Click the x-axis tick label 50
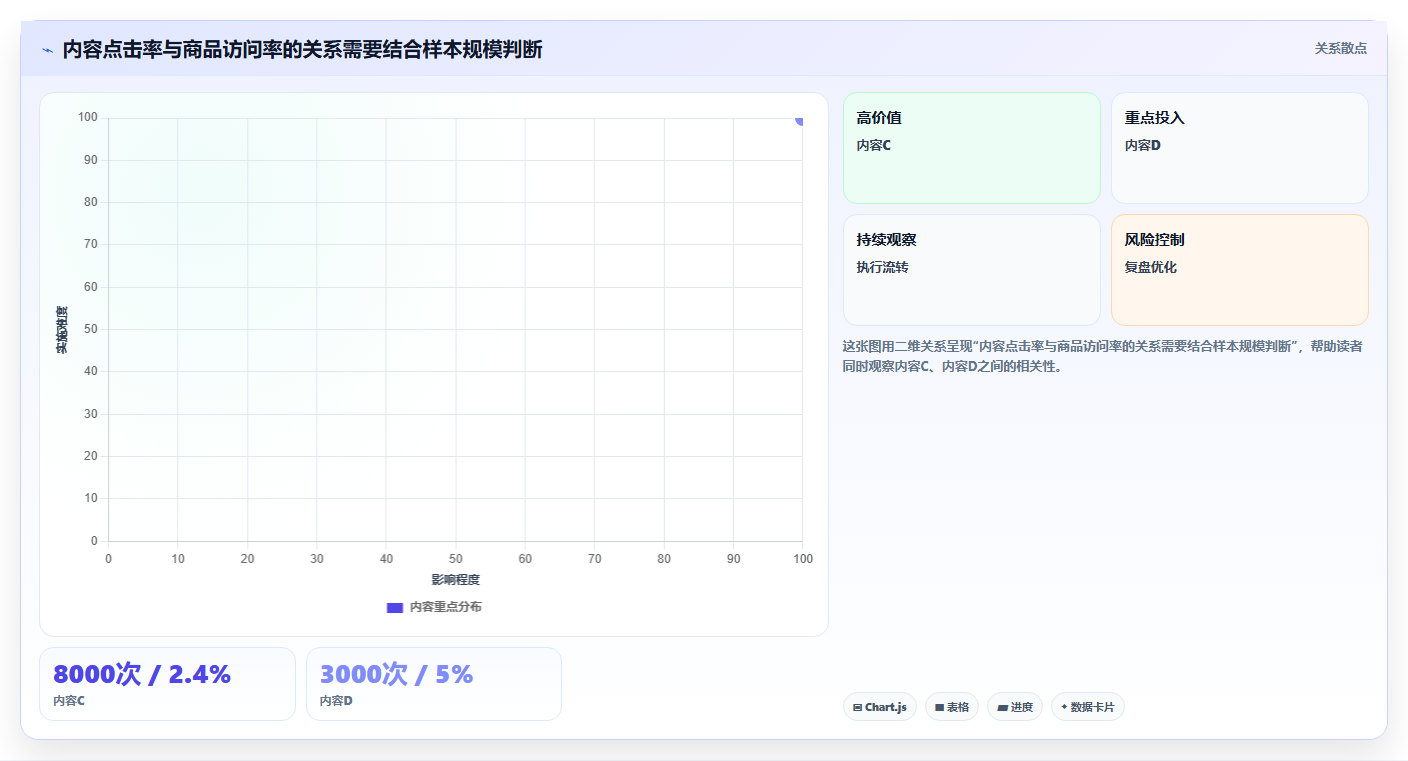 click(456, 559)
